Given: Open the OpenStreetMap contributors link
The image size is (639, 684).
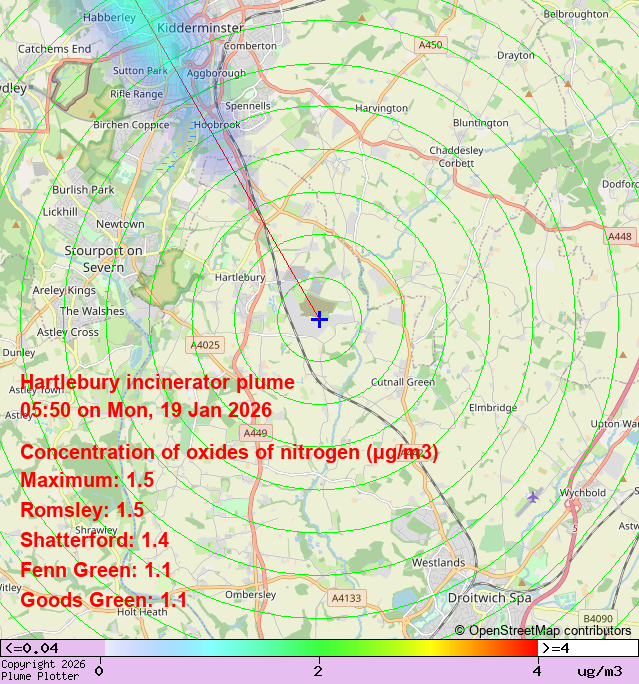Looking at the screenshot, I should coord(543,630).
